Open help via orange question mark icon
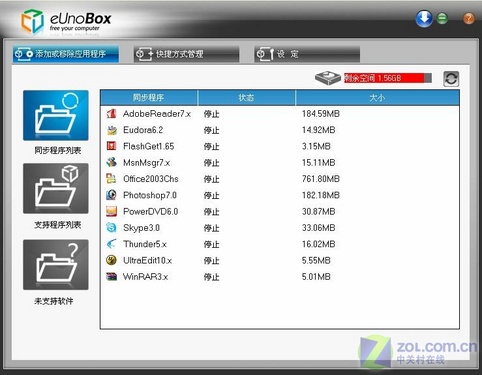Viewport: 482px width, 375px height. [x=469, y=19]
